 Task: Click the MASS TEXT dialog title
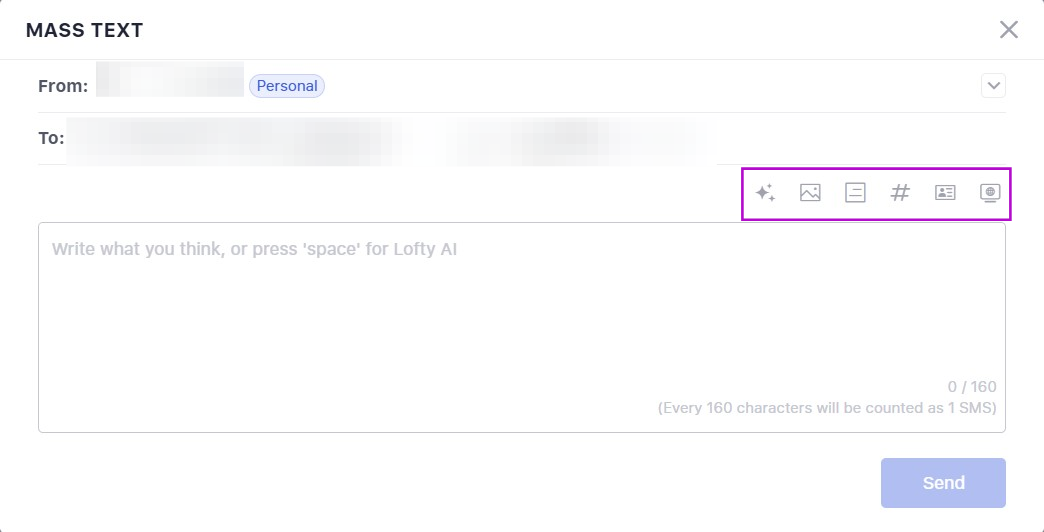tap(85, 30)
